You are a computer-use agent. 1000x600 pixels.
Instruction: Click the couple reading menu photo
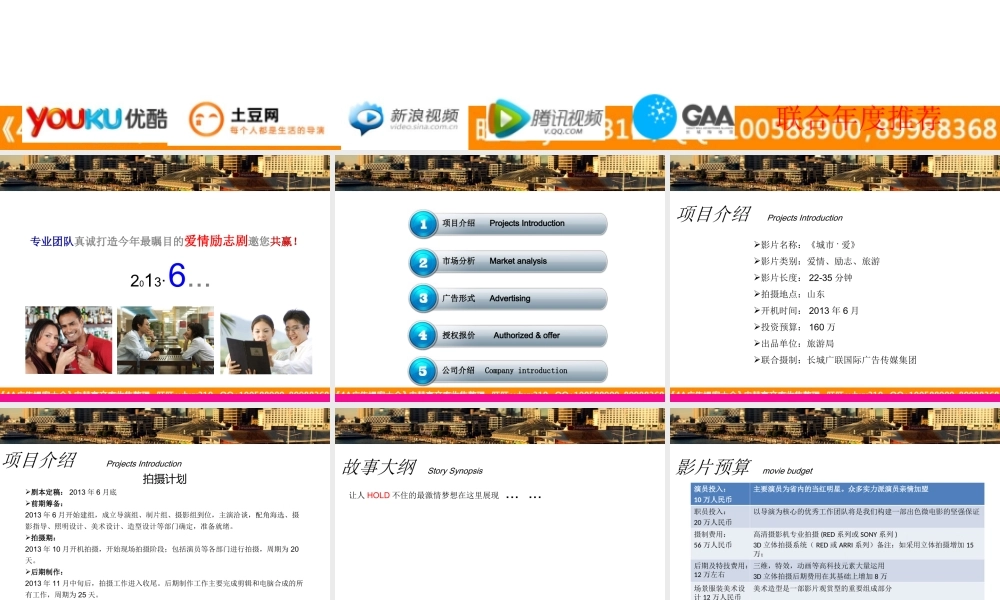coord(266,342)
